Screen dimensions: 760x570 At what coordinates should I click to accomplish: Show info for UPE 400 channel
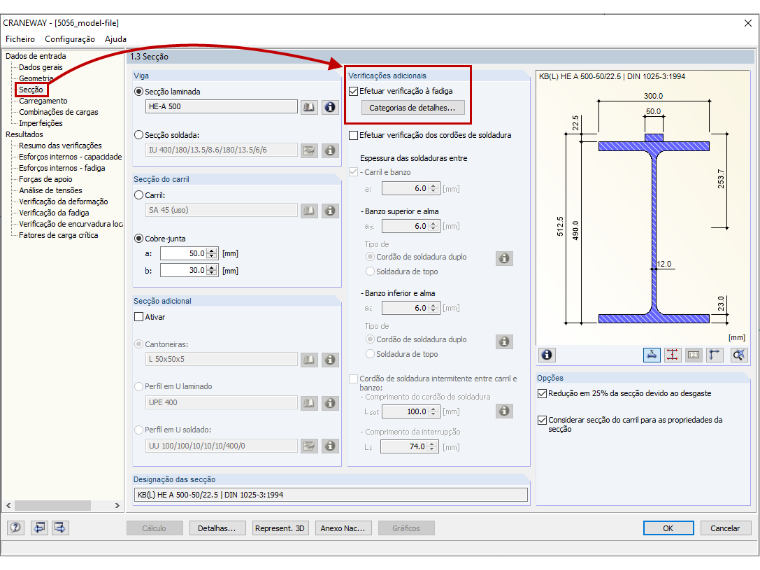330,403
